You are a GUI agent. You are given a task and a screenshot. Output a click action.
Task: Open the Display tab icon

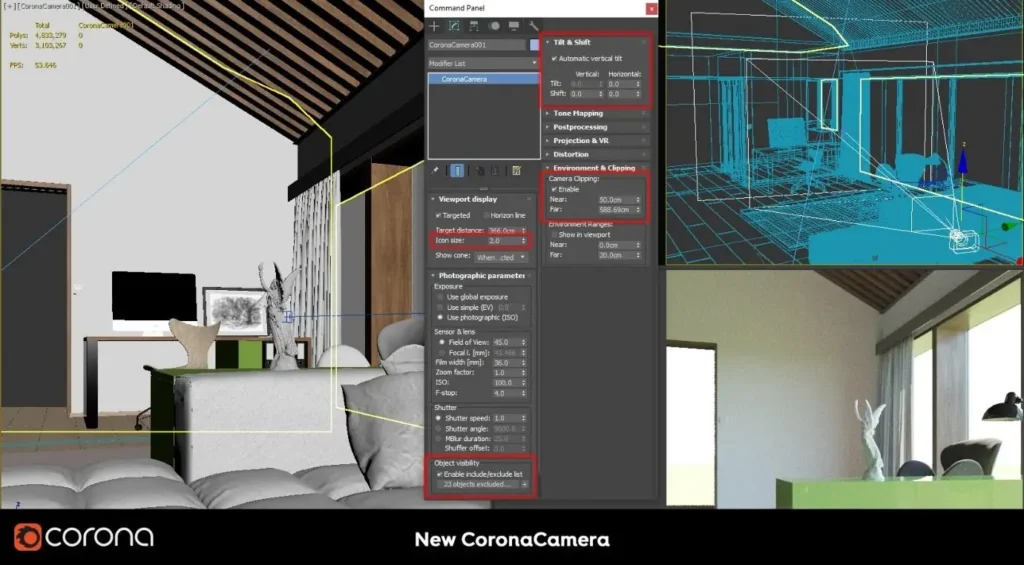pyautogui.click(x=514, y=26)
